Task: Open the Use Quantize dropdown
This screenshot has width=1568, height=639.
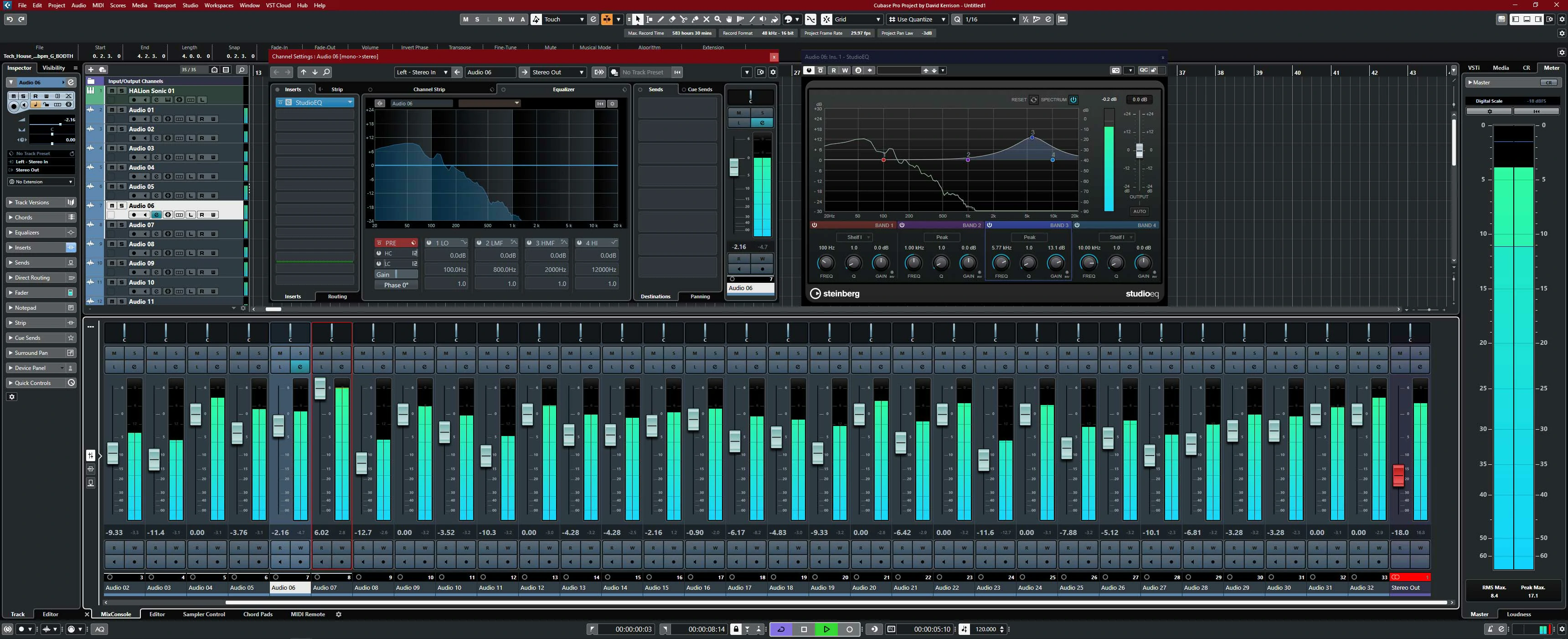Action: click(917, 20)
